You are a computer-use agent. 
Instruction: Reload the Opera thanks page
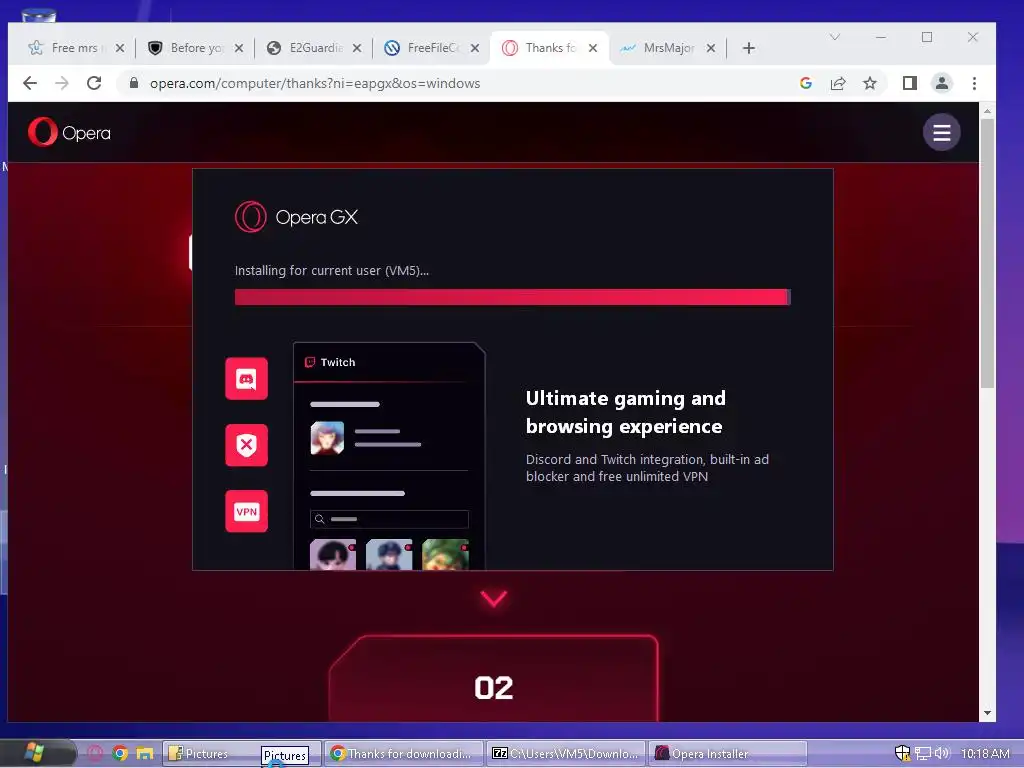click(94, 83)
